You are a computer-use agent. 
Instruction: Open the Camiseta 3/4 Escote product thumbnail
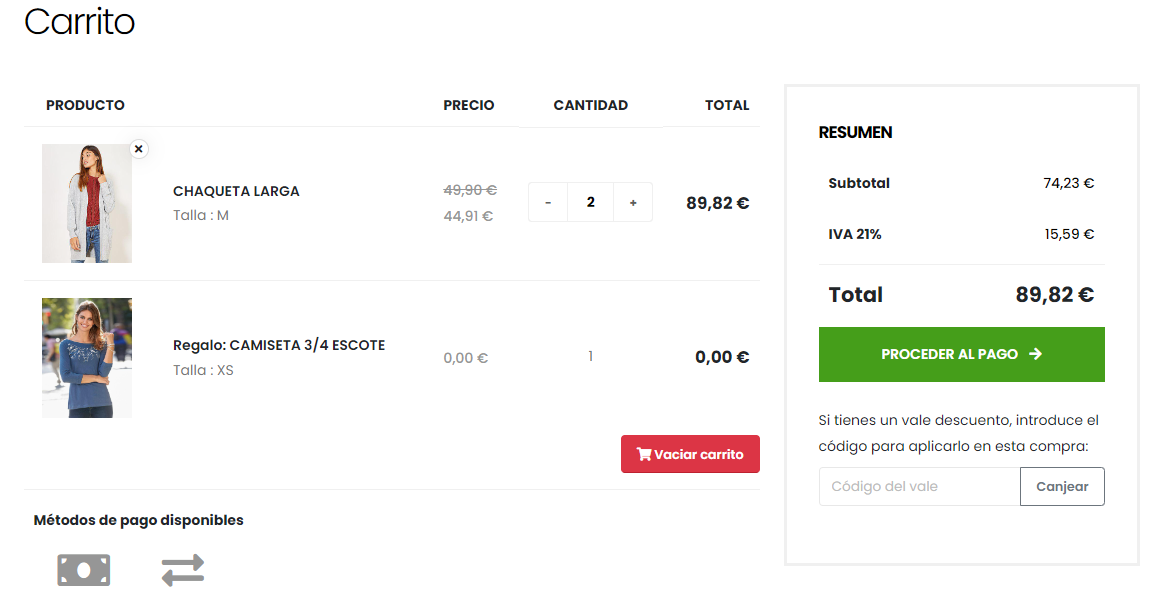pos(87,358)
